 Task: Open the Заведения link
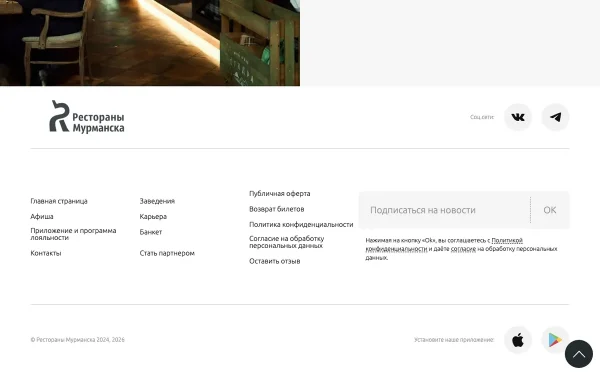tap(157, 201)
